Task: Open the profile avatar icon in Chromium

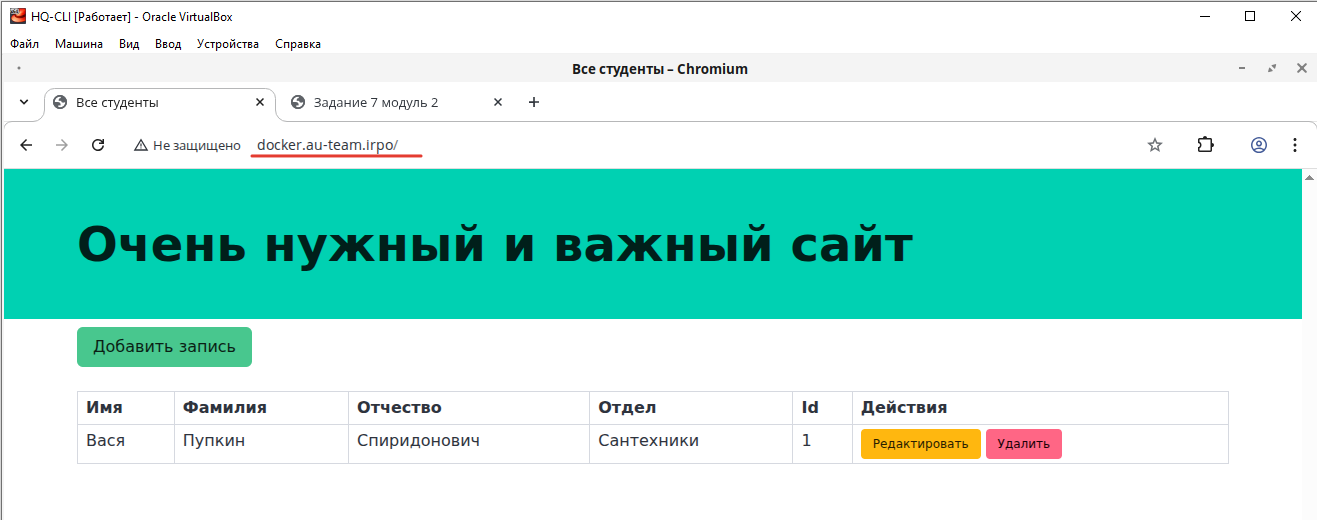Action: click(x=1259, y=145)
